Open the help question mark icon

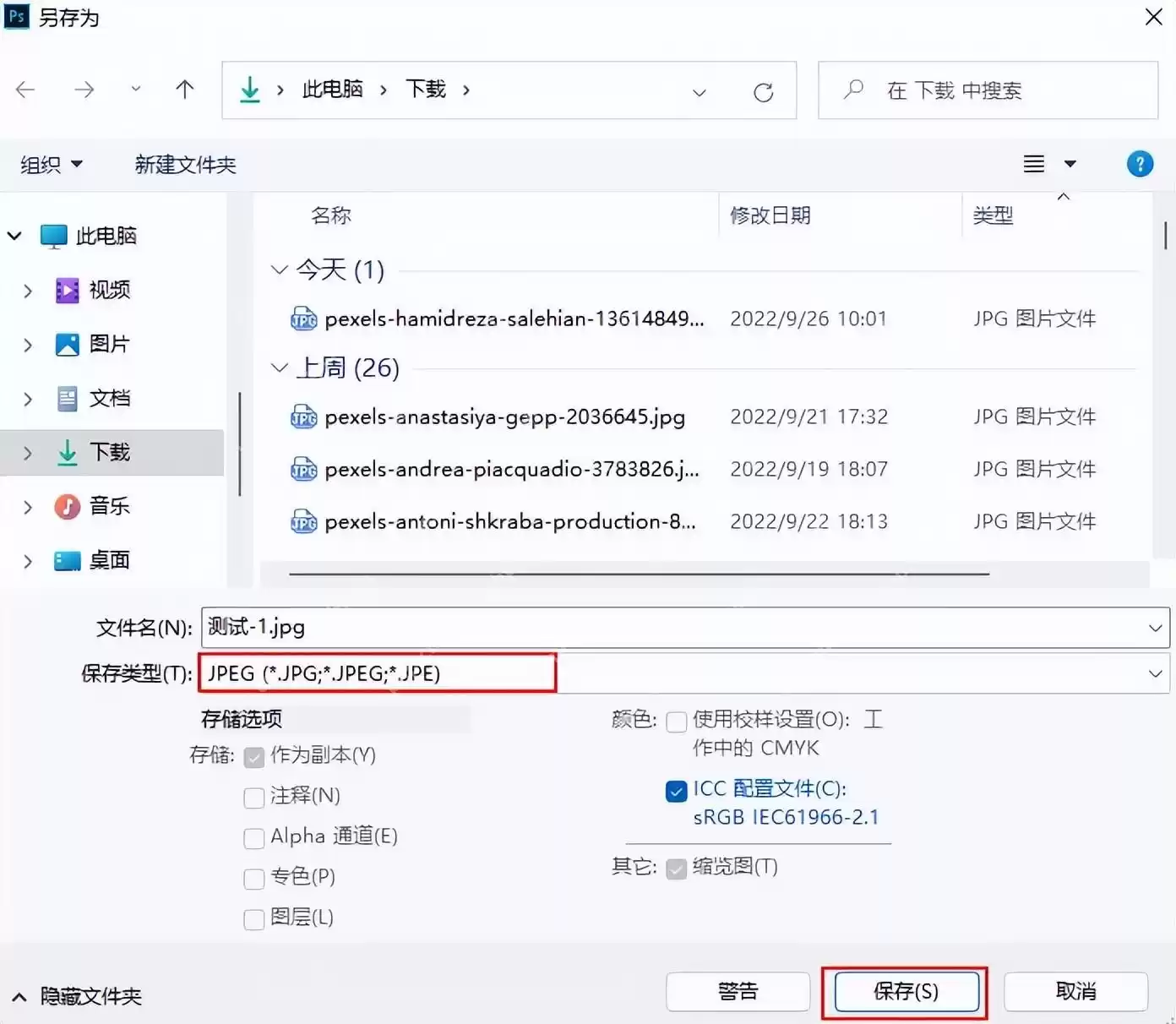pyautogui.click(x=1140, y=163)
